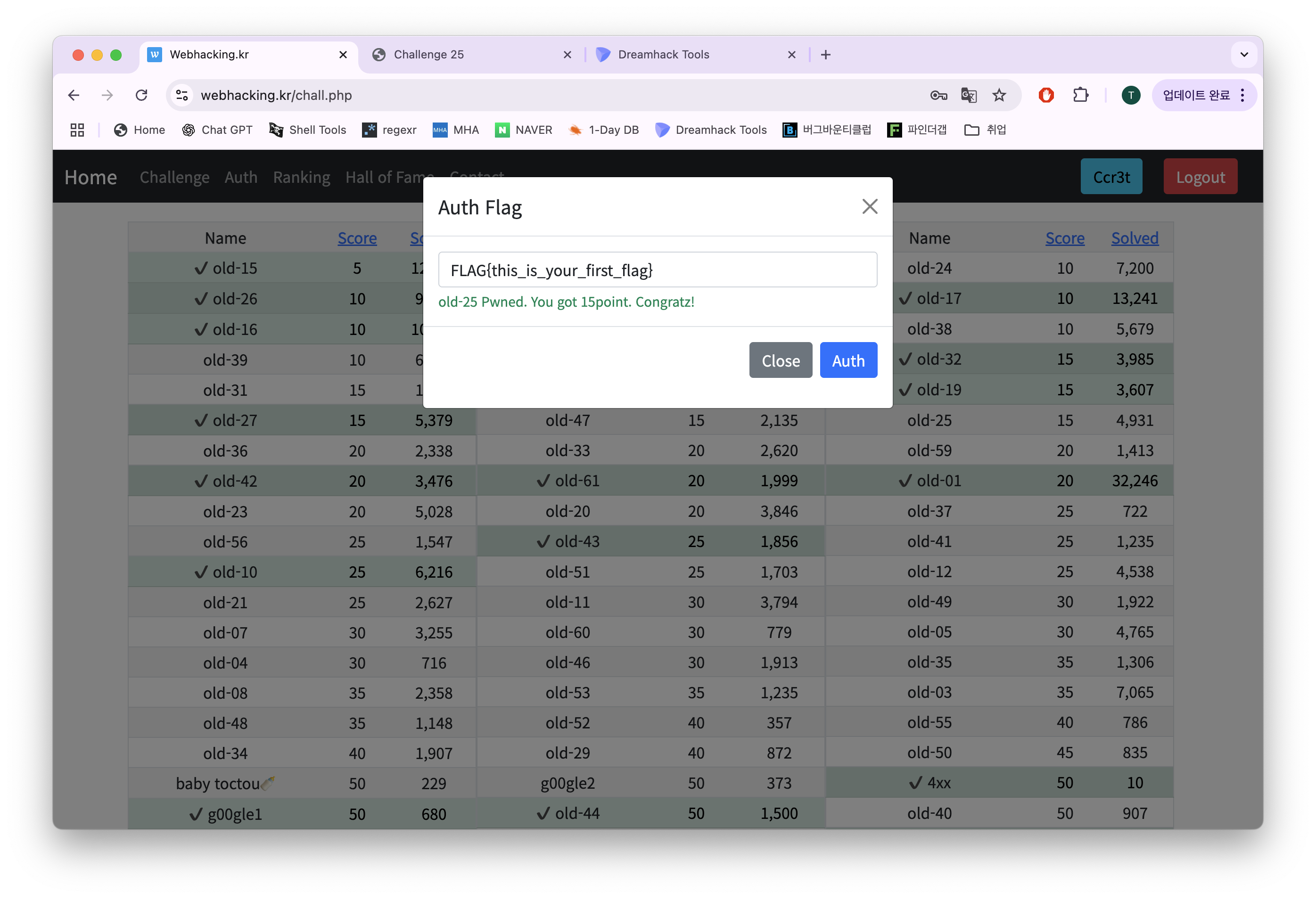
Task: Open the Shell Tools bookmark
Action: click(307, 130)
